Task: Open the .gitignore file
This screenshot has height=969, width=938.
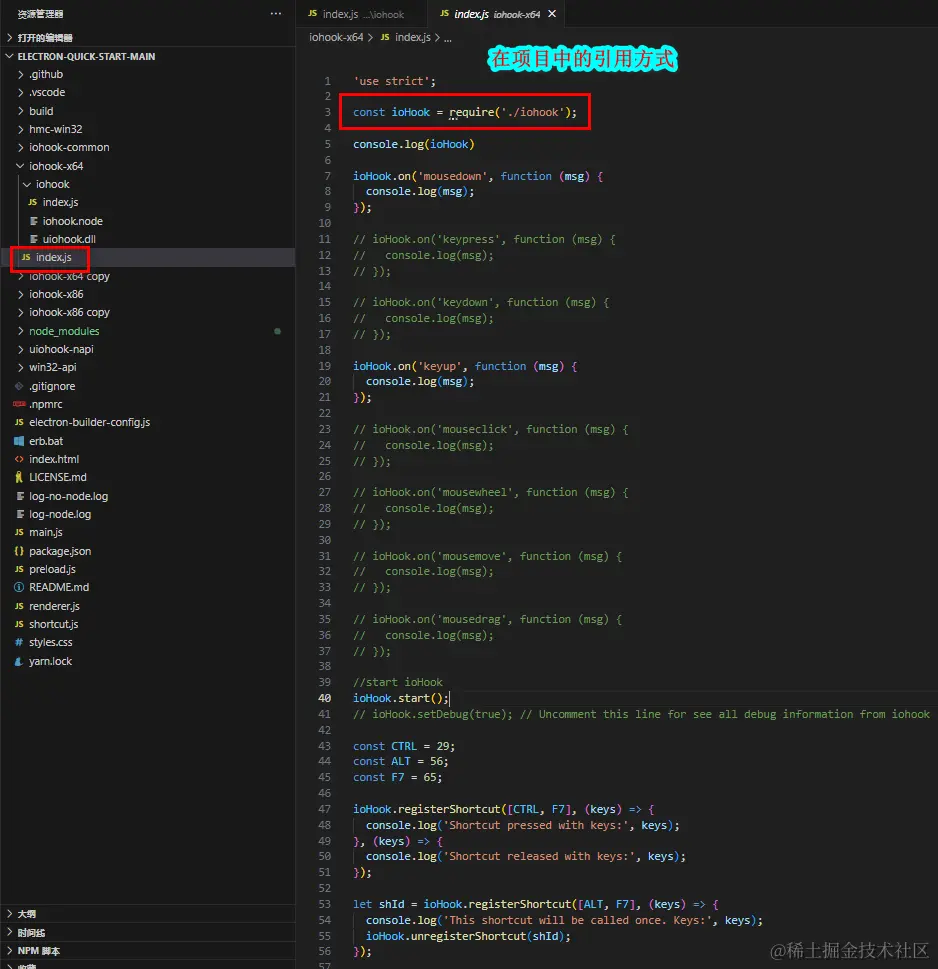Action: coord(148,386)
